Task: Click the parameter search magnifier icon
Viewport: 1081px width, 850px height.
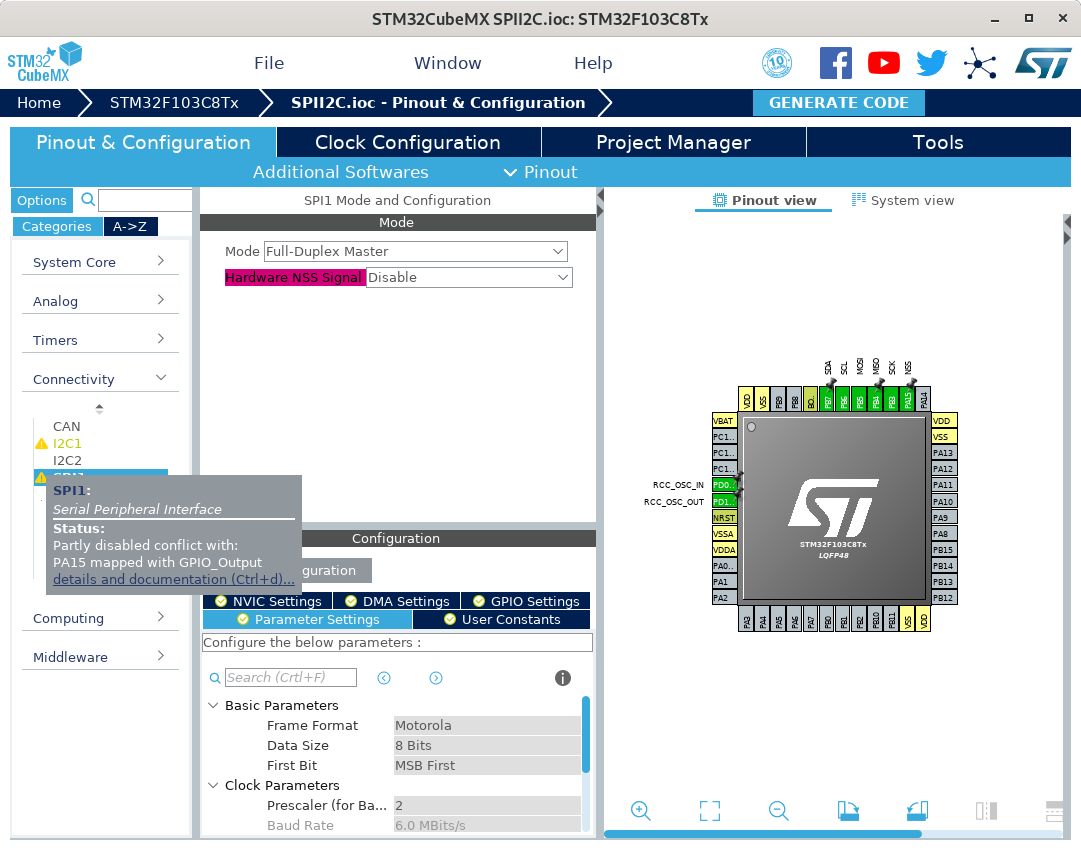Action: pos(215,678)
